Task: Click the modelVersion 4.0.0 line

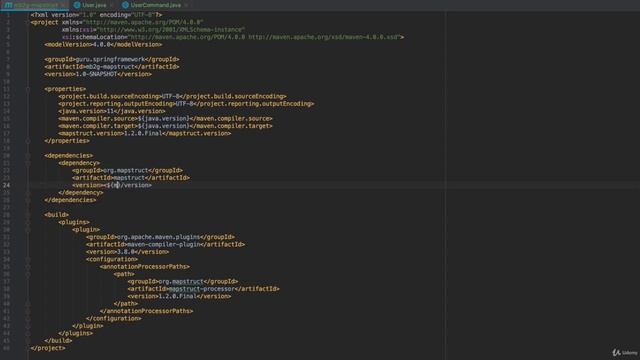Action: [x=103, y=44]
